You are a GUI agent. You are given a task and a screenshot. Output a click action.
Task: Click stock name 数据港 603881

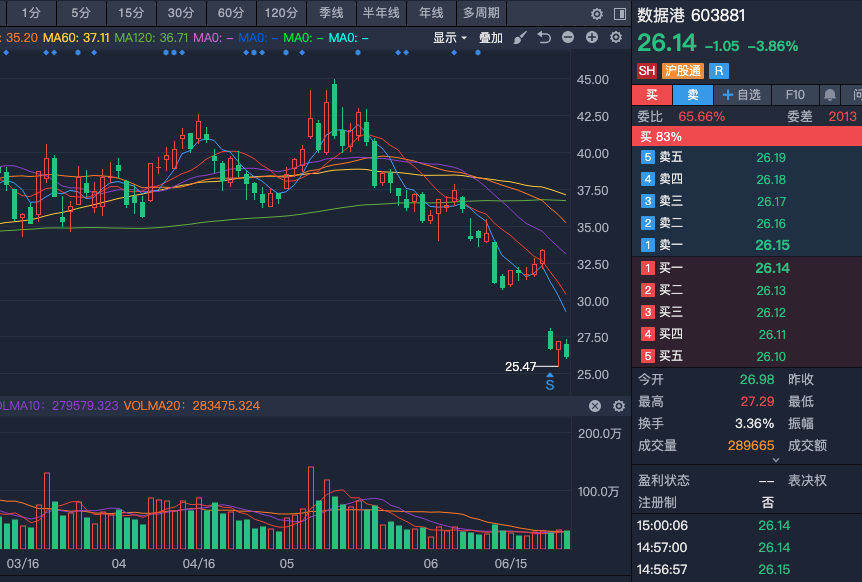(x=691, y=15)
